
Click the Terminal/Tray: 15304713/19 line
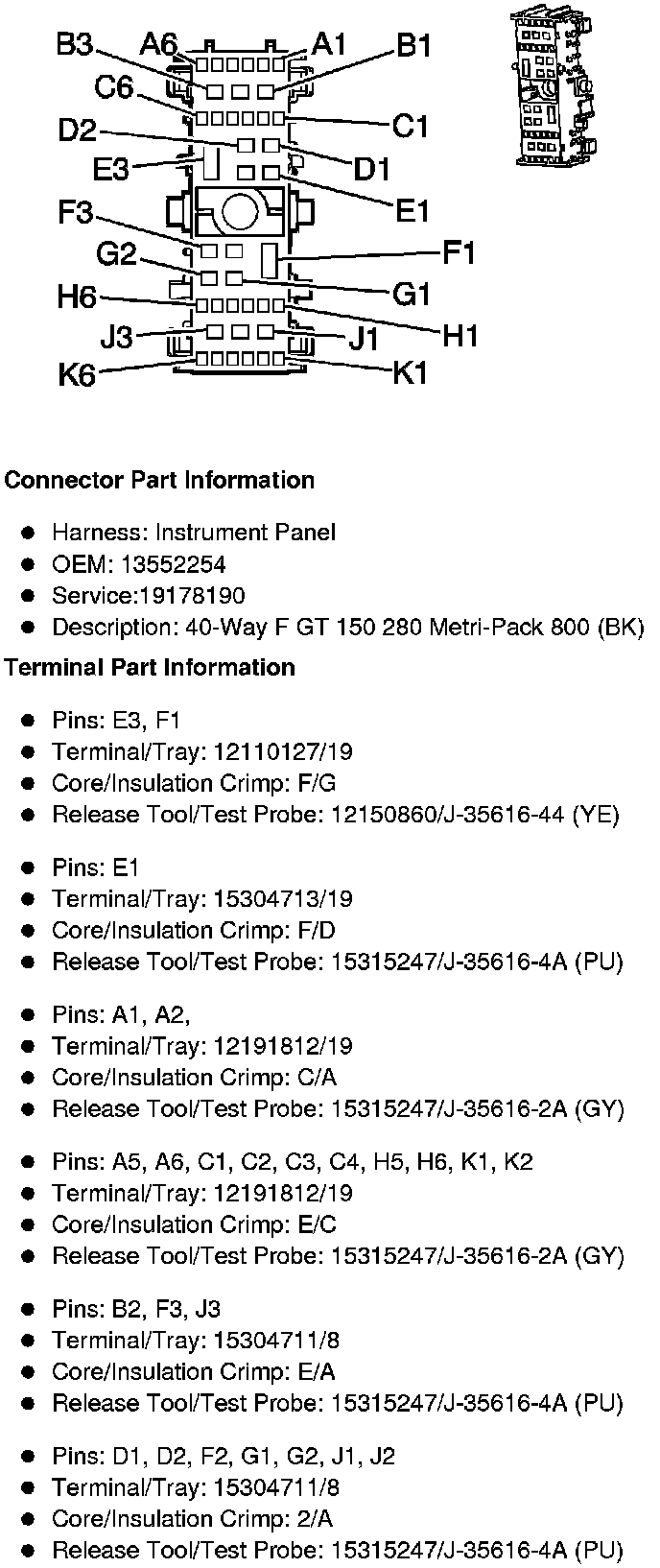click(202, 899)
